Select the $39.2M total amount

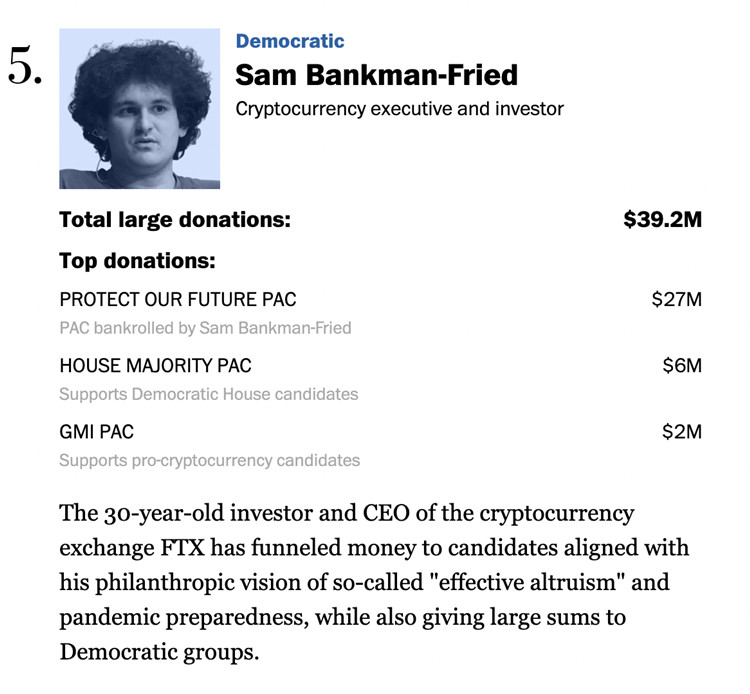pyautogui.click(x=662, y=220)
